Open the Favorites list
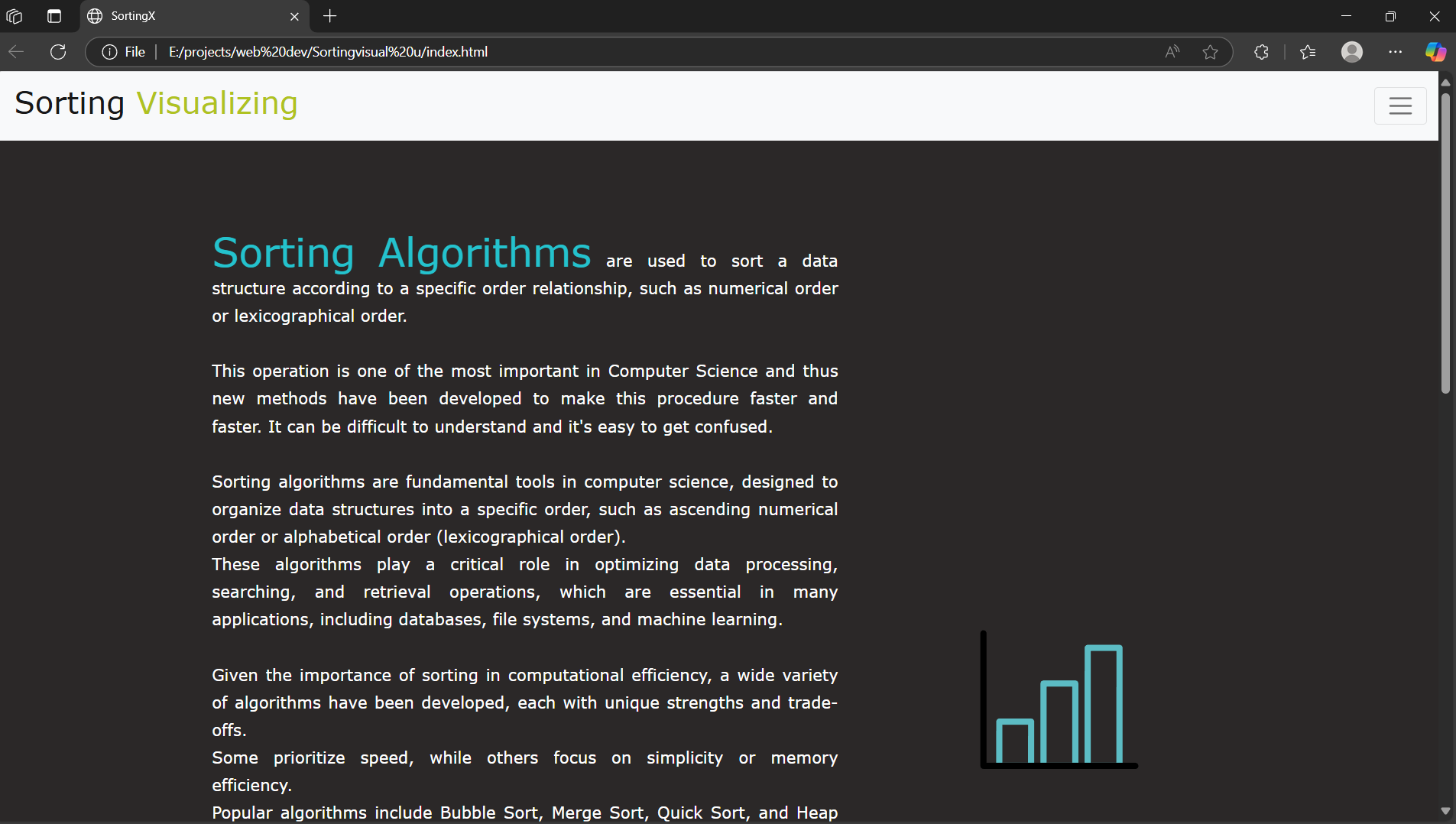This screenshot has width=1456, height=824. pos(1308,52)
